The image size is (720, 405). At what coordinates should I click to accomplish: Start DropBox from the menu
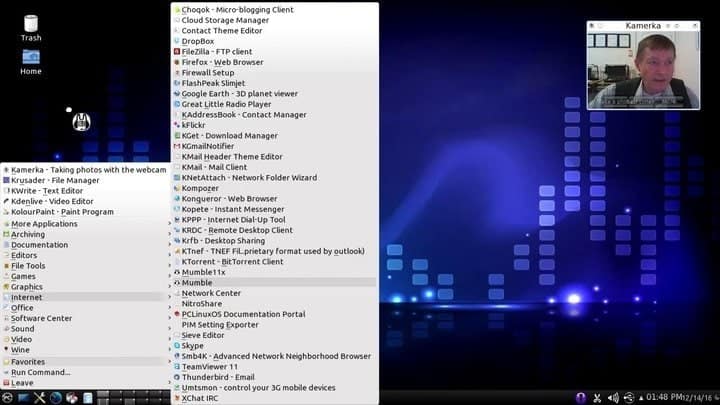click(275, 41)
